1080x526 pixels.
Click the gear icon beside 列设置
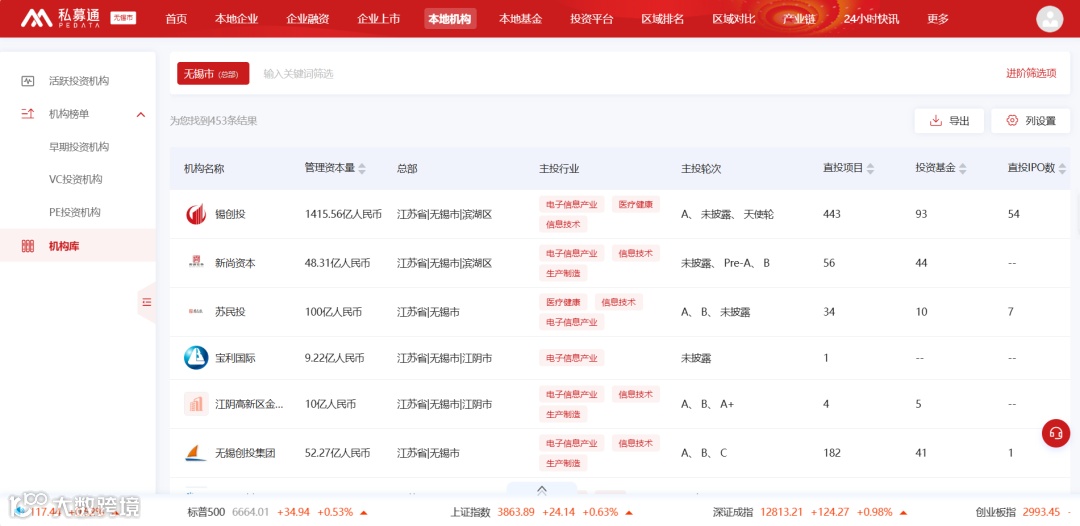[x=1012, y=120]
